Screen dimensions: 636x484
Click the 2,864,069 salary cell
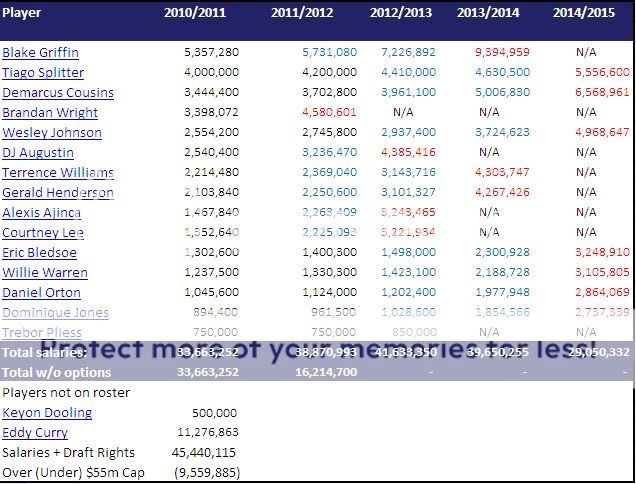602,292
